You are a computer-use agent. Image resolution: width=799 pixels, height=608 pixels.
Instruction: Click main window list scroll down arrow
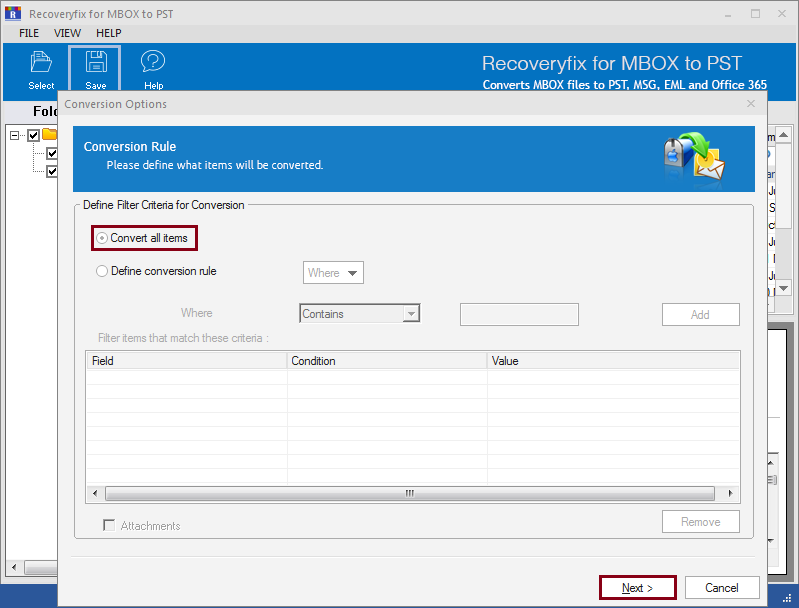(x=783, y=288)
